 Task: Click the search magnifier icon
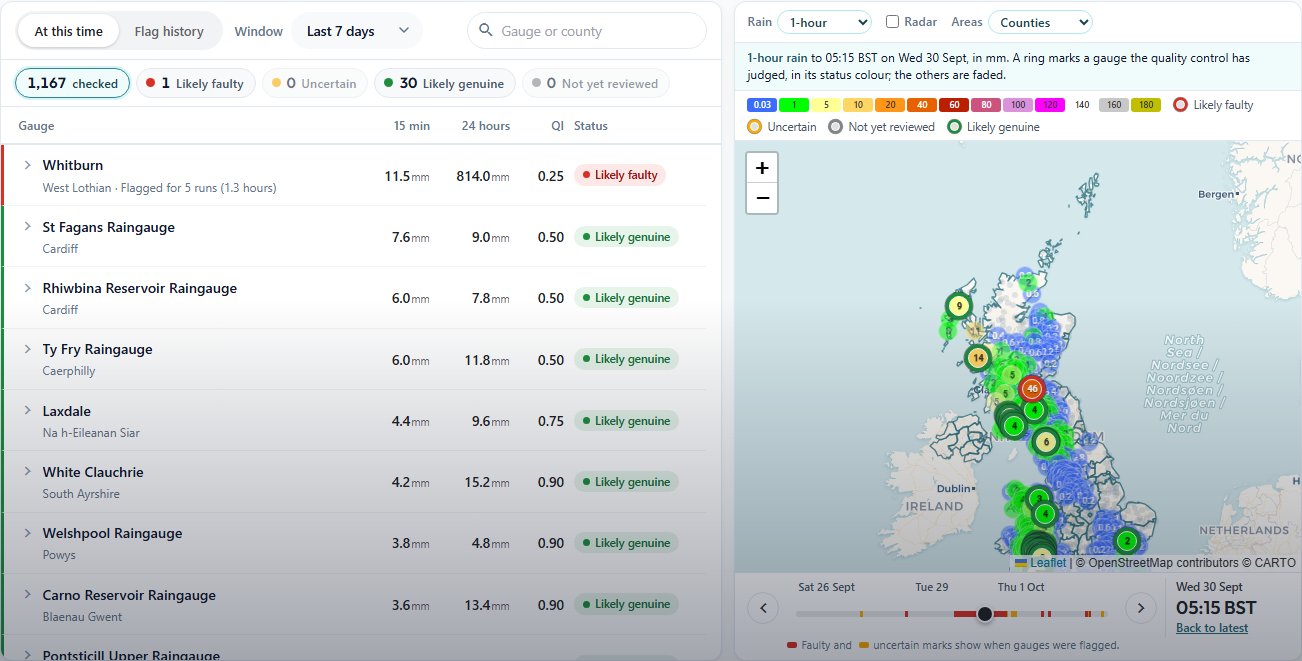pyautogui.click(x=486, y=31)
